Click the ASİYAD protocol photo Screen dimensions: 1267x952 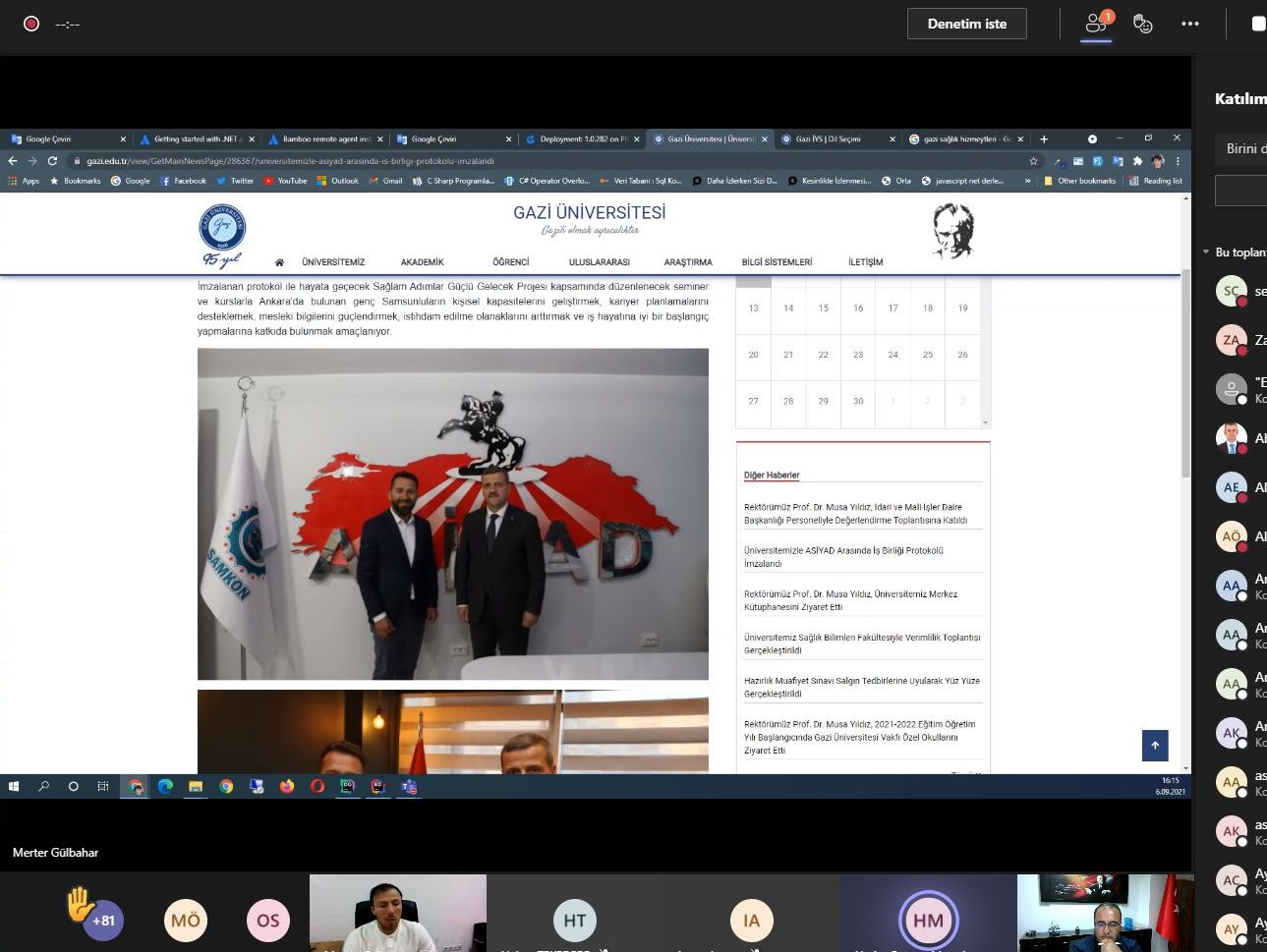(453, 514)
